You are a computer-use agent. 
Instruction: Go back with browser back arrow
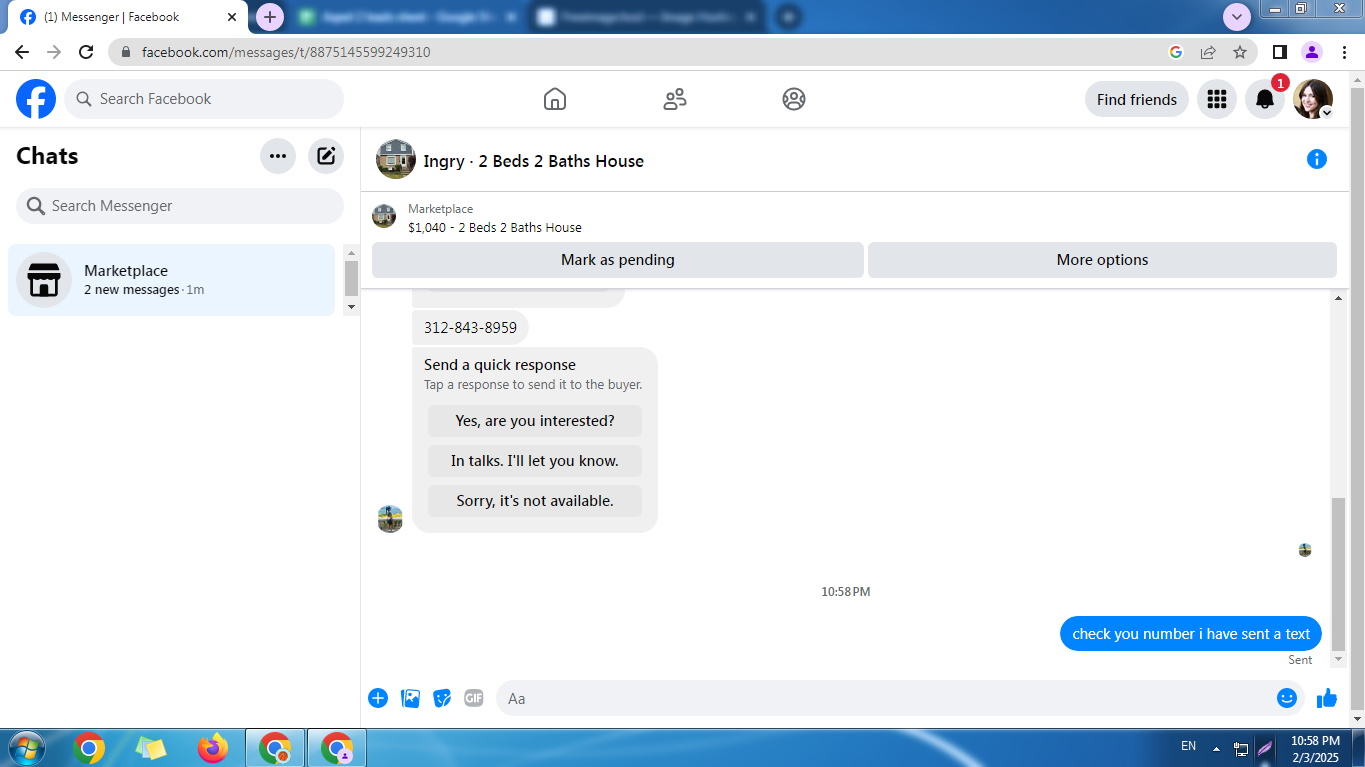22,52
